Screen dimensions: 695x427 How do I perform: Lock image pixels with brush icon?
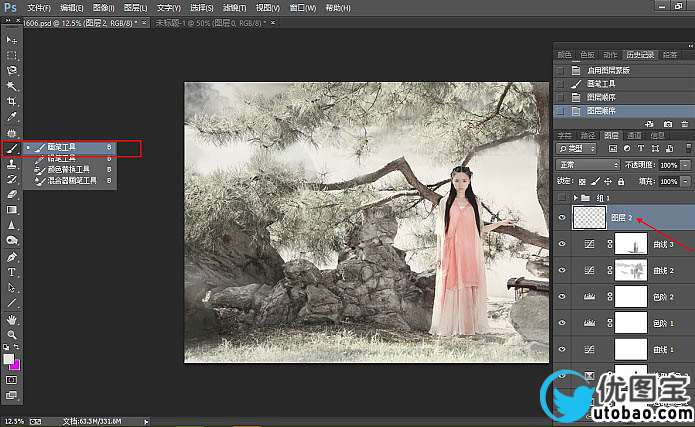pyautogui.click(x=596, y=181)
